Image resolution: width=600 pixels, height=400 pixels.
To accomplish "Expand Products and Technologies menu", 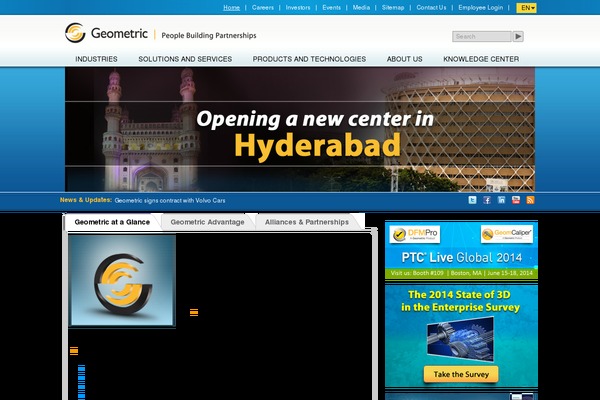I will point(309,59).
